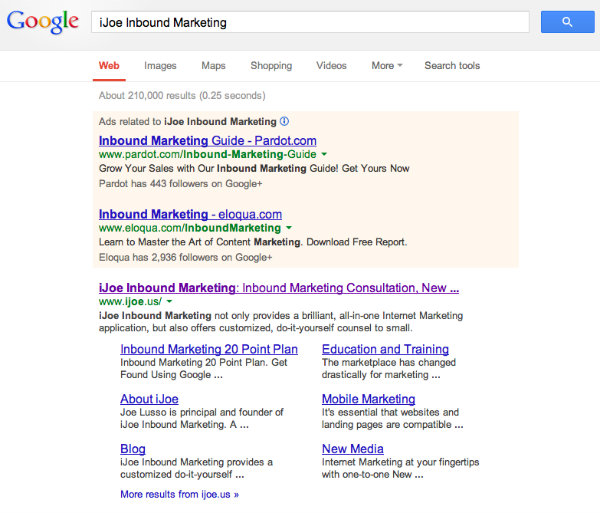Viewport: 600px width, 513px height.
Task: Expand arrow next to eloqua.com URL
Action: pos(289,228)
